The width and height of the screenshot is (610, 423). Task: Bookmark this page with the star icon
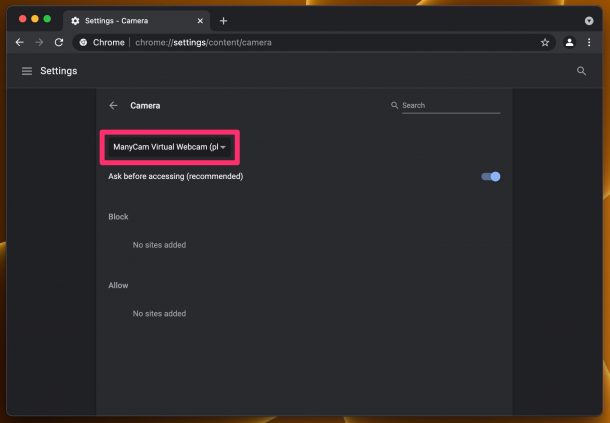(x=545, y=42)
